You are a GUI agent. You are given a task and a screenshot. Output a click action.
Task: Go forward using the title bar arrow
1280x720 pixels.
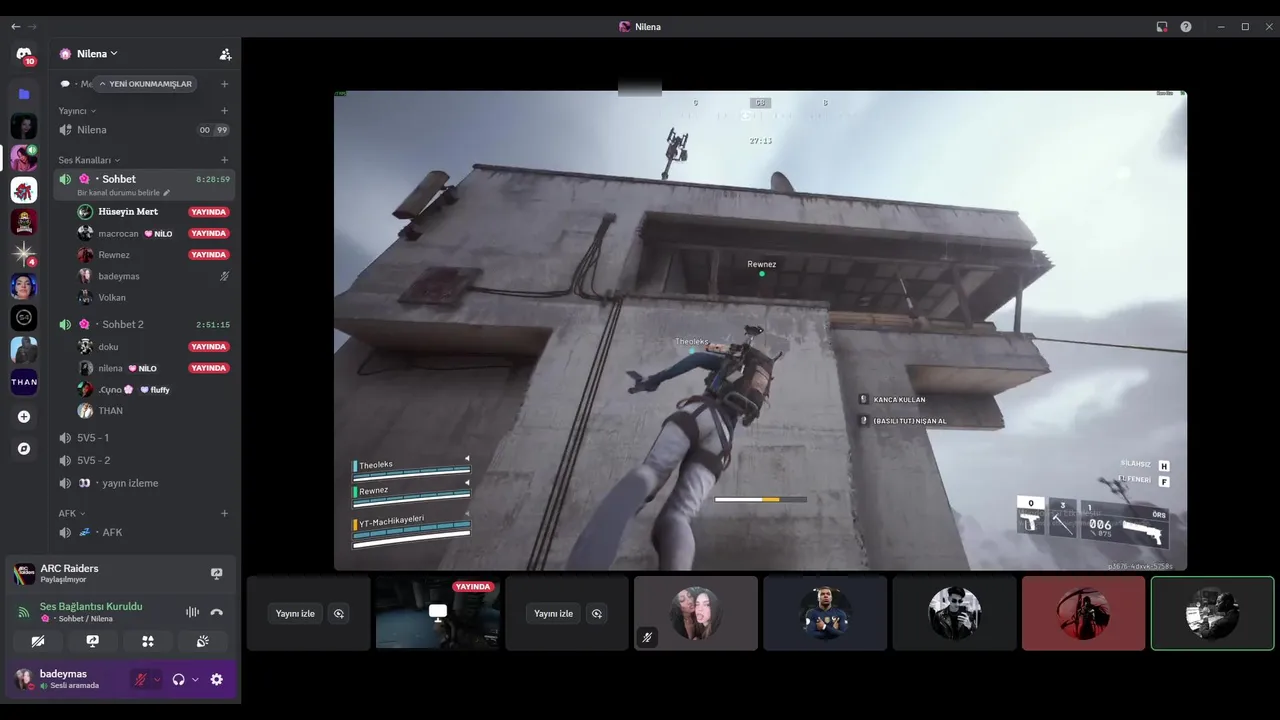pos(33,26)
